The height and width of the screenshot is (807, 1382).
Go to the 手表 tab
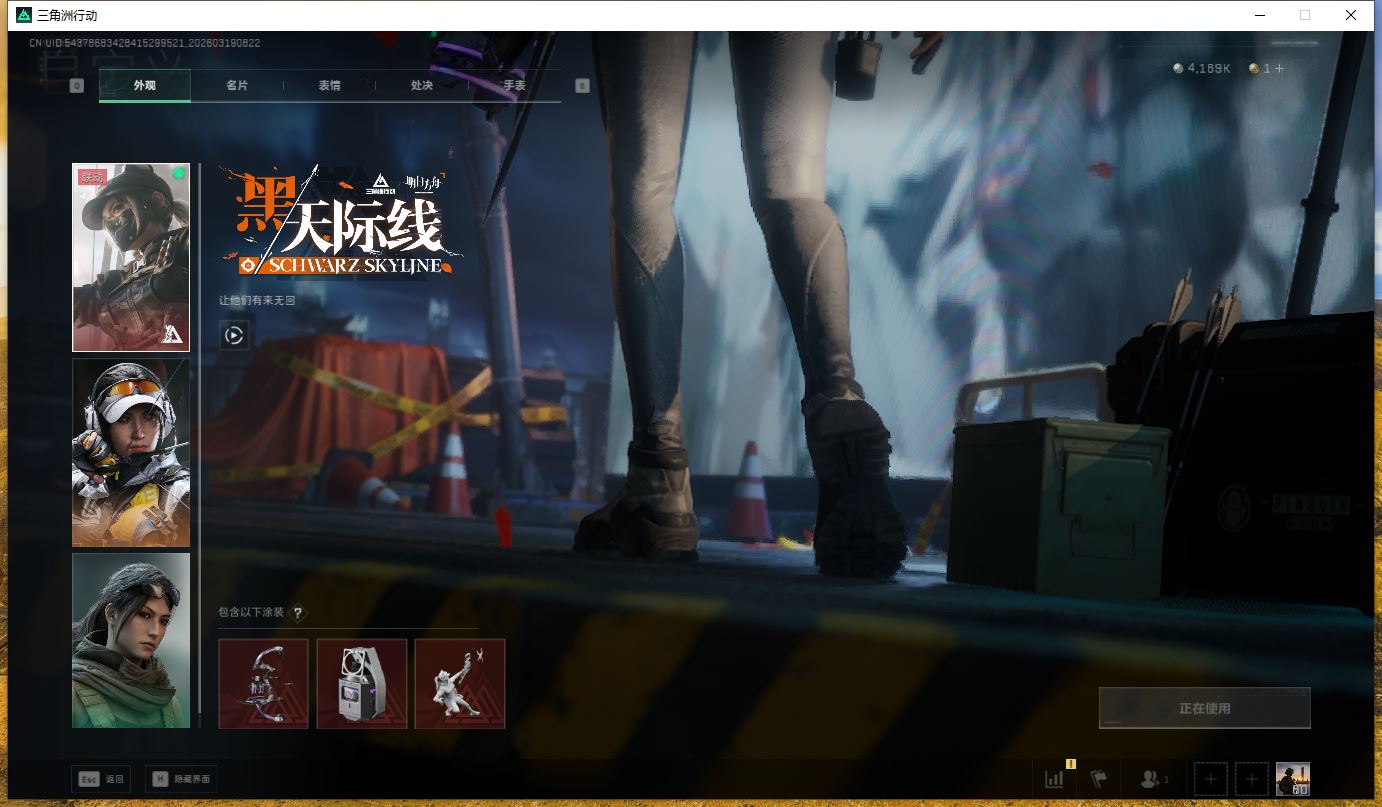[514, 86]
